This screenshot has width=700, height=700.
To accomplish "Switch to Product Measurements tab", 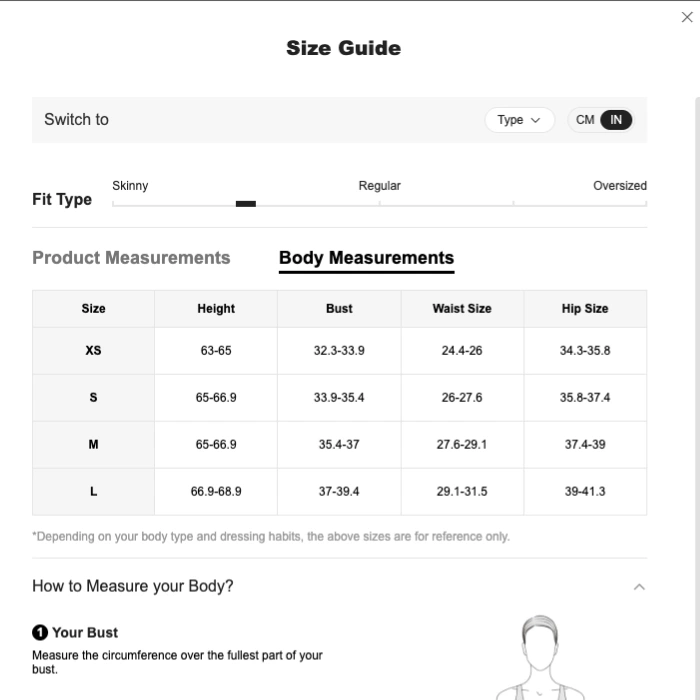I will click(x=131, y=258).
